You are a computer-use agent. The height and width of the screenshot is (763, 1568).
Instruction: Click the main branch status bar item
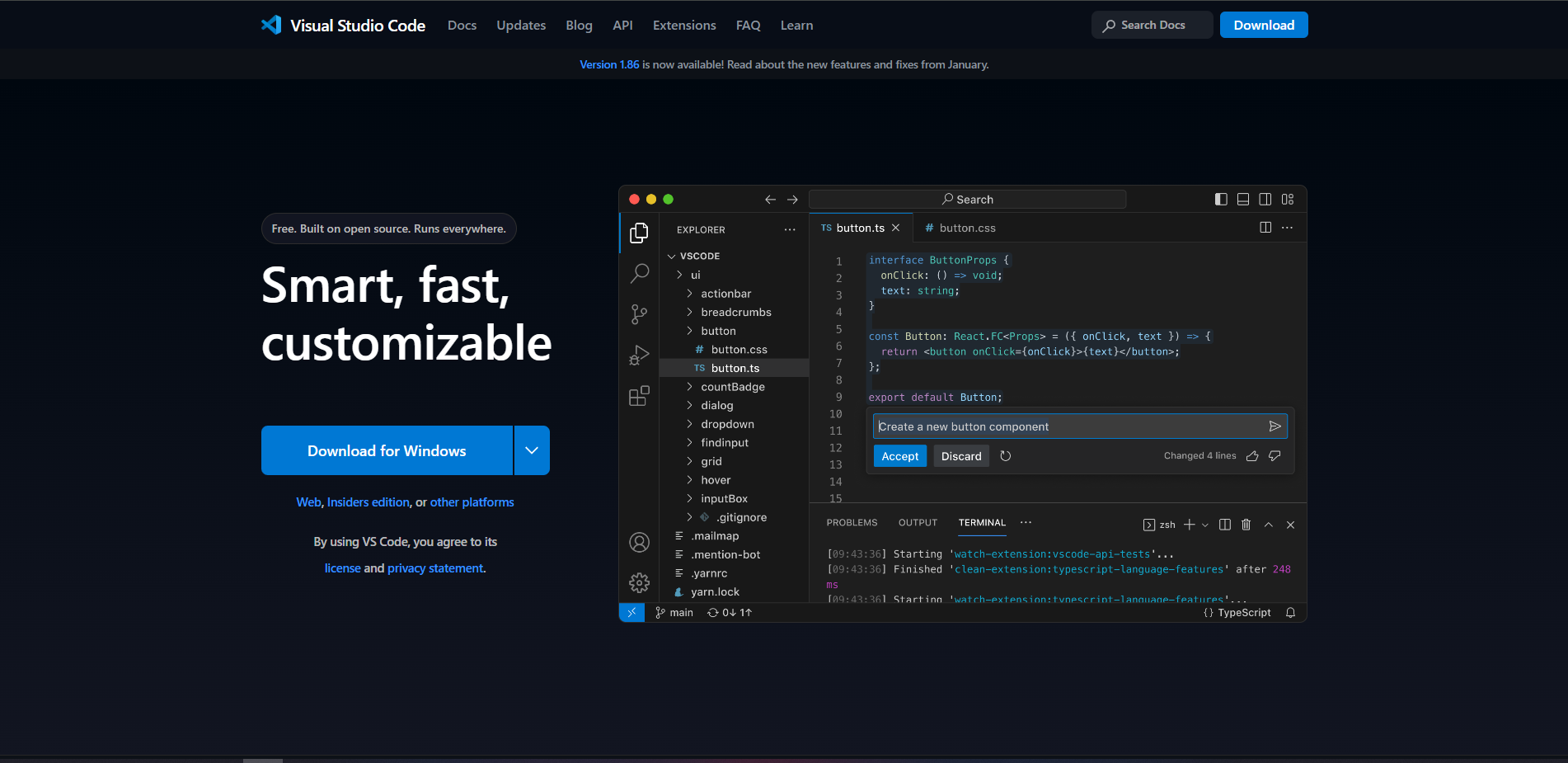coord(674,613)
